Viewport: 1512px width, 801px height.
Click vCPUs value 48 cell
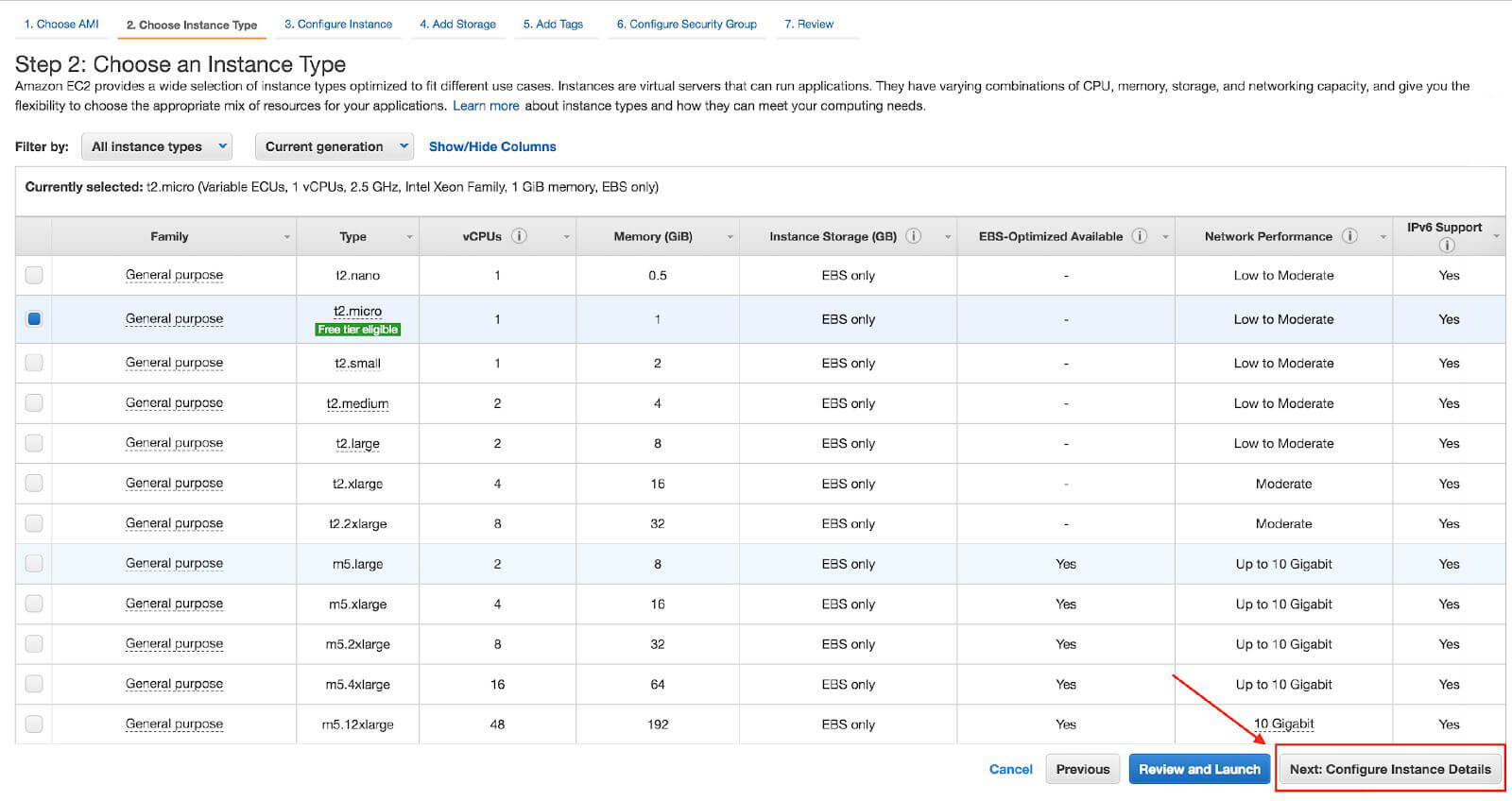(x=497, y=724)
